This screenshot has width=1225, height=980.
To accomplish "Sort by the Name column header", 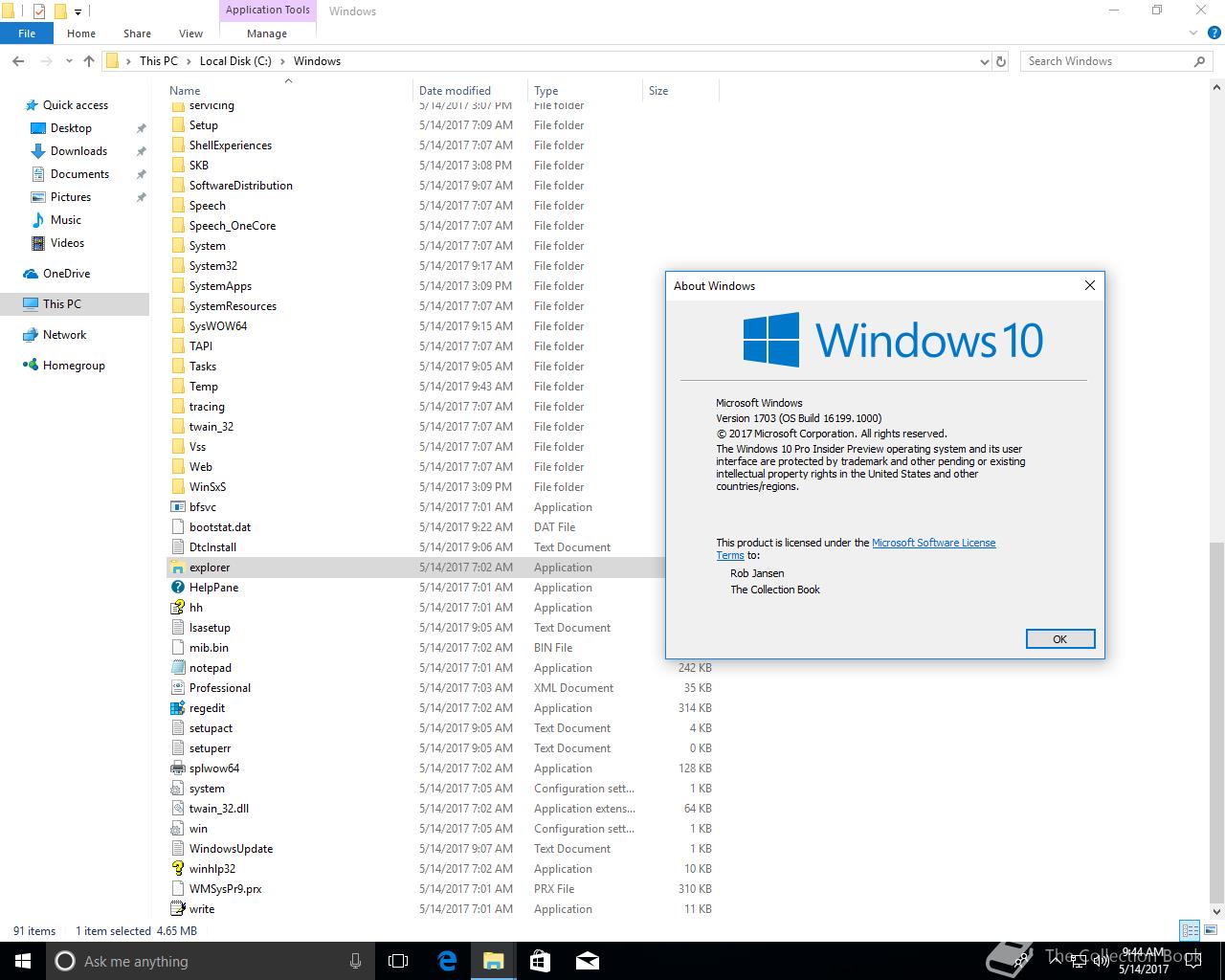I will 289,91.
